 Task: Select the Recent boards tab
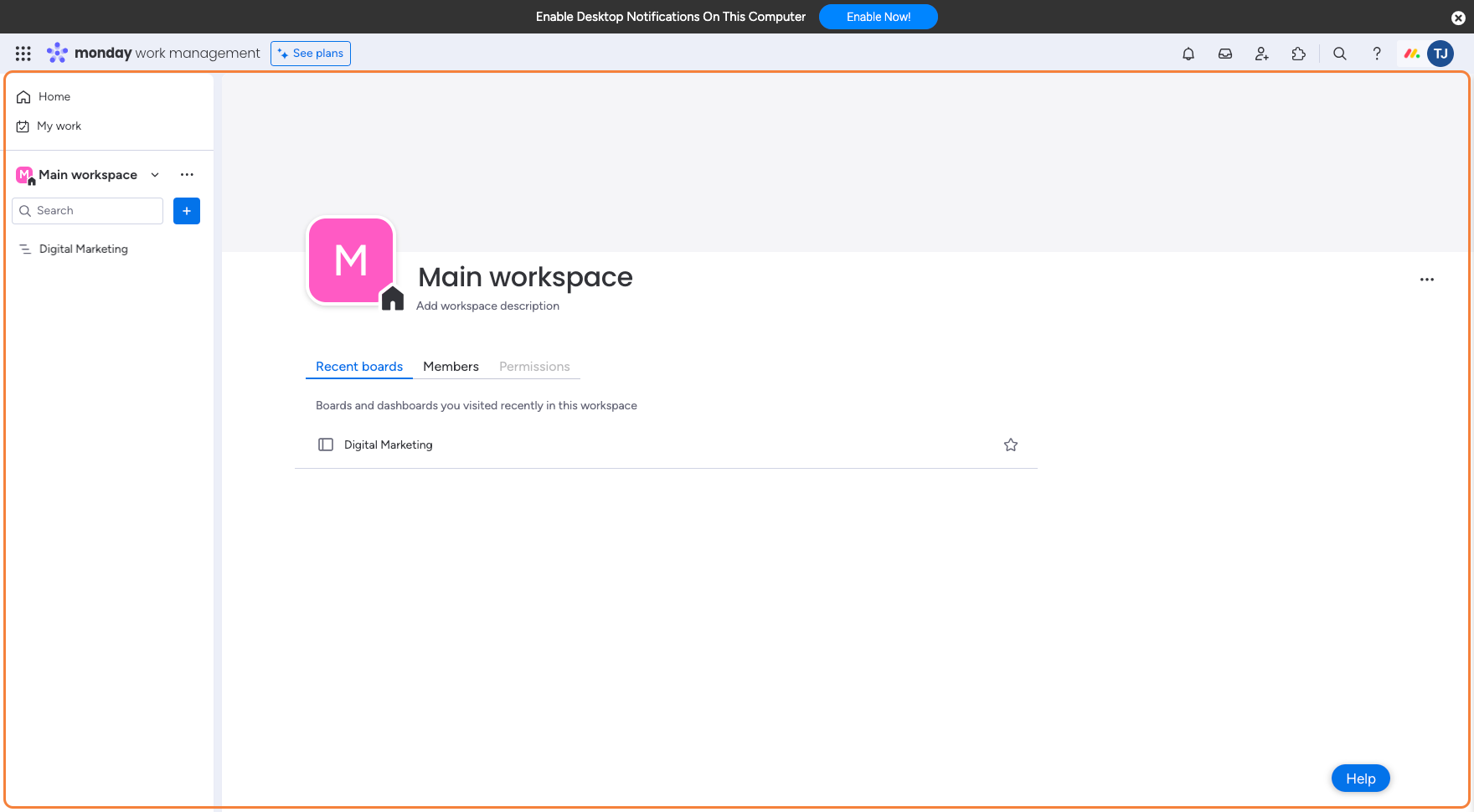coord(358,367)
